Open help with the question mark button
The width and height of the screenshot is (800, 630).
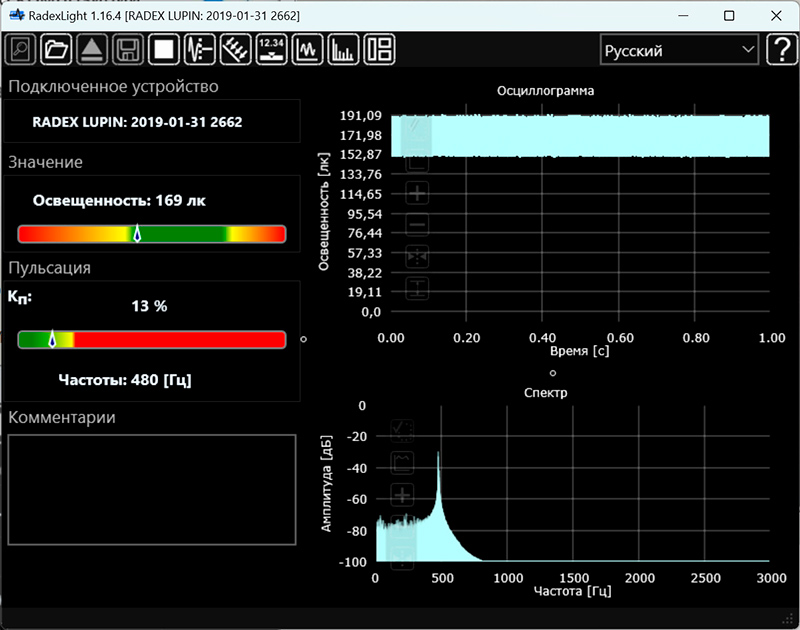tap(780, 50)
